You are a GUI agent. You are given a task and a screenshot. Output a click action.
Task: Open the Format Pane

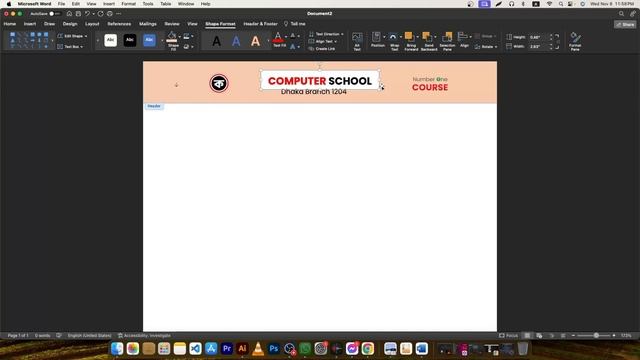point(575,41)
